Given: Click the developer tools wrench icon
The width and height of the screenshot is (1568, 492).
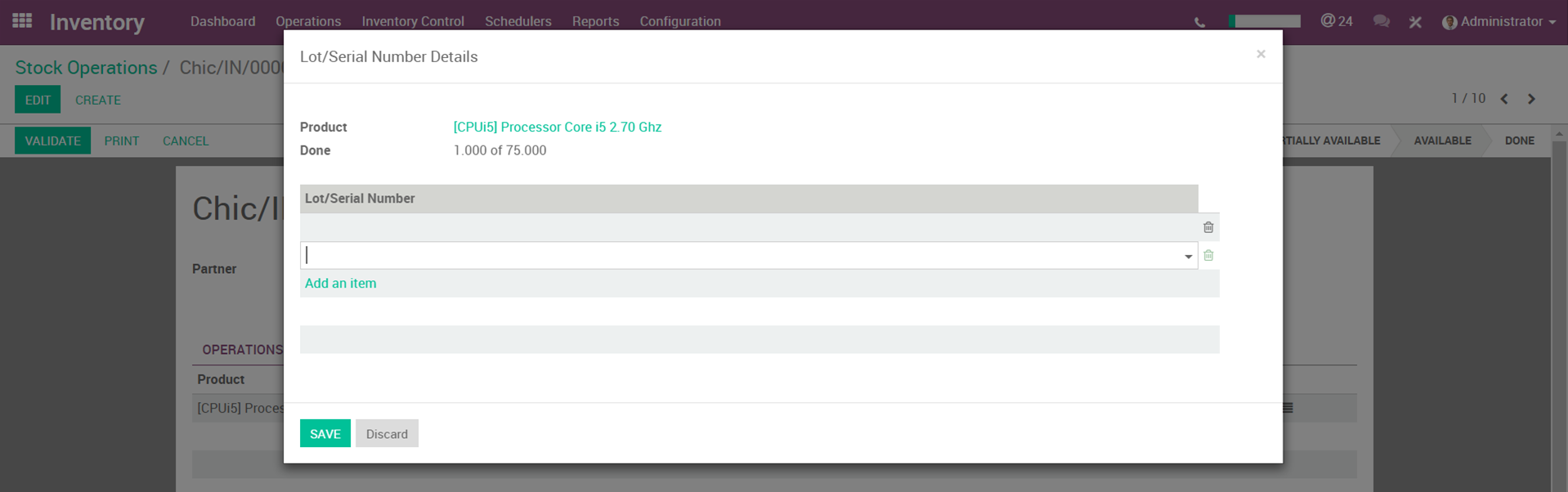Looking at the screenshot, I should click(x=1415, y=22).
